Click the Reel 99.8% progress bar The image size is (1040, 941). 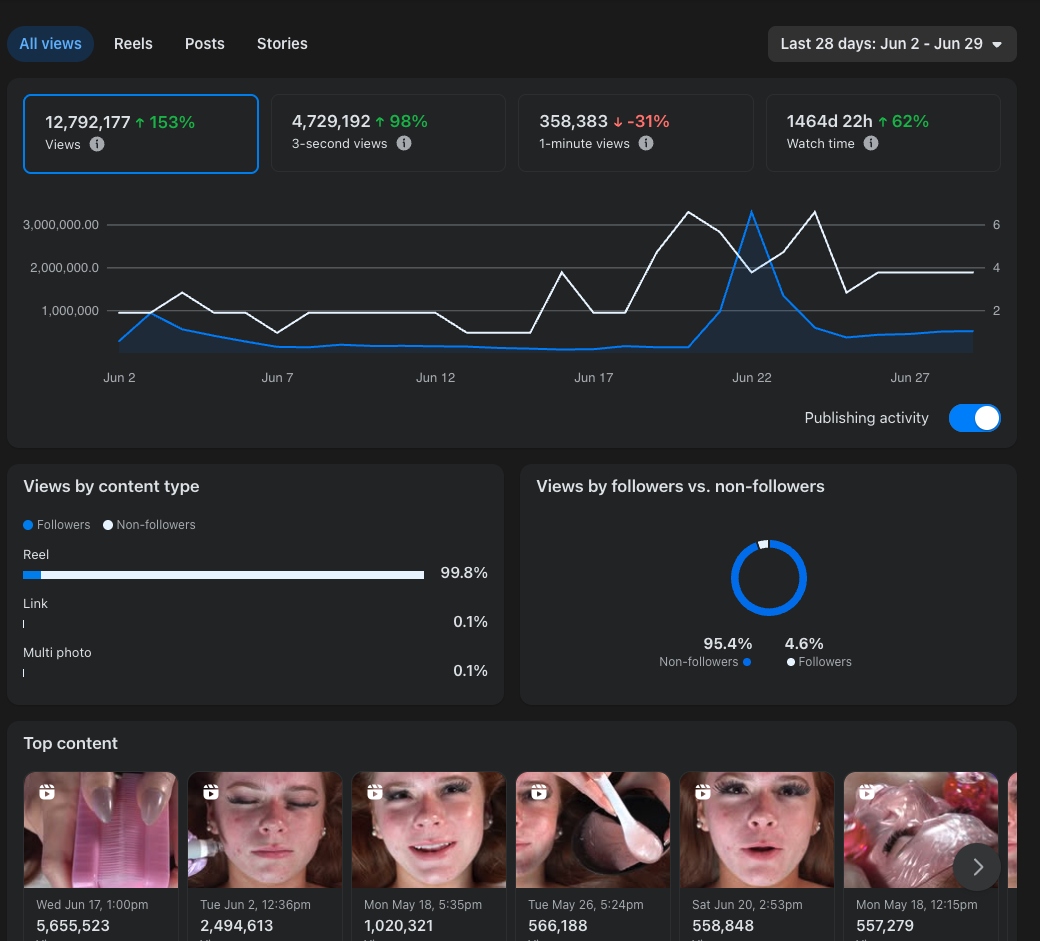click(x=224, y=575)
